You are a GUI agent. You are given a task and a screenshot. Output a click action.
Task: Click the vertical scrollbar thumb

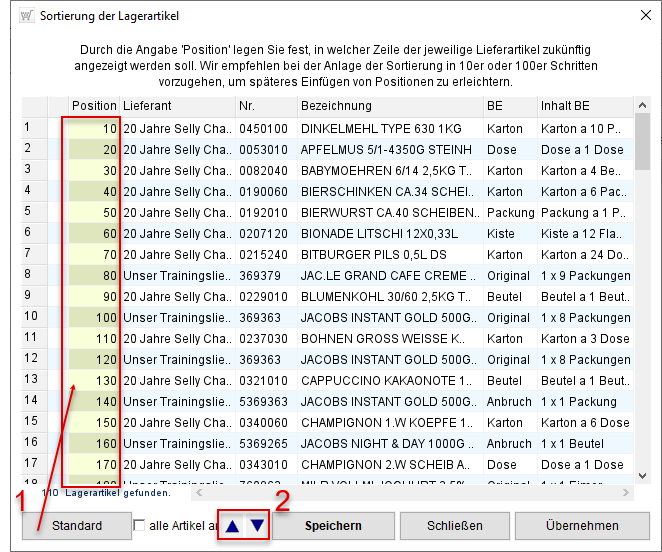[x=642, y=141]
